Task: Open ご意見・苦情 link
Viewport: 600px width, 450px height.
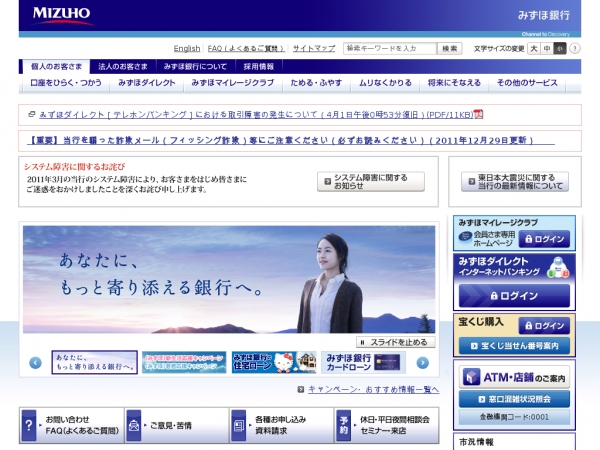Action: tap(170, 426)
